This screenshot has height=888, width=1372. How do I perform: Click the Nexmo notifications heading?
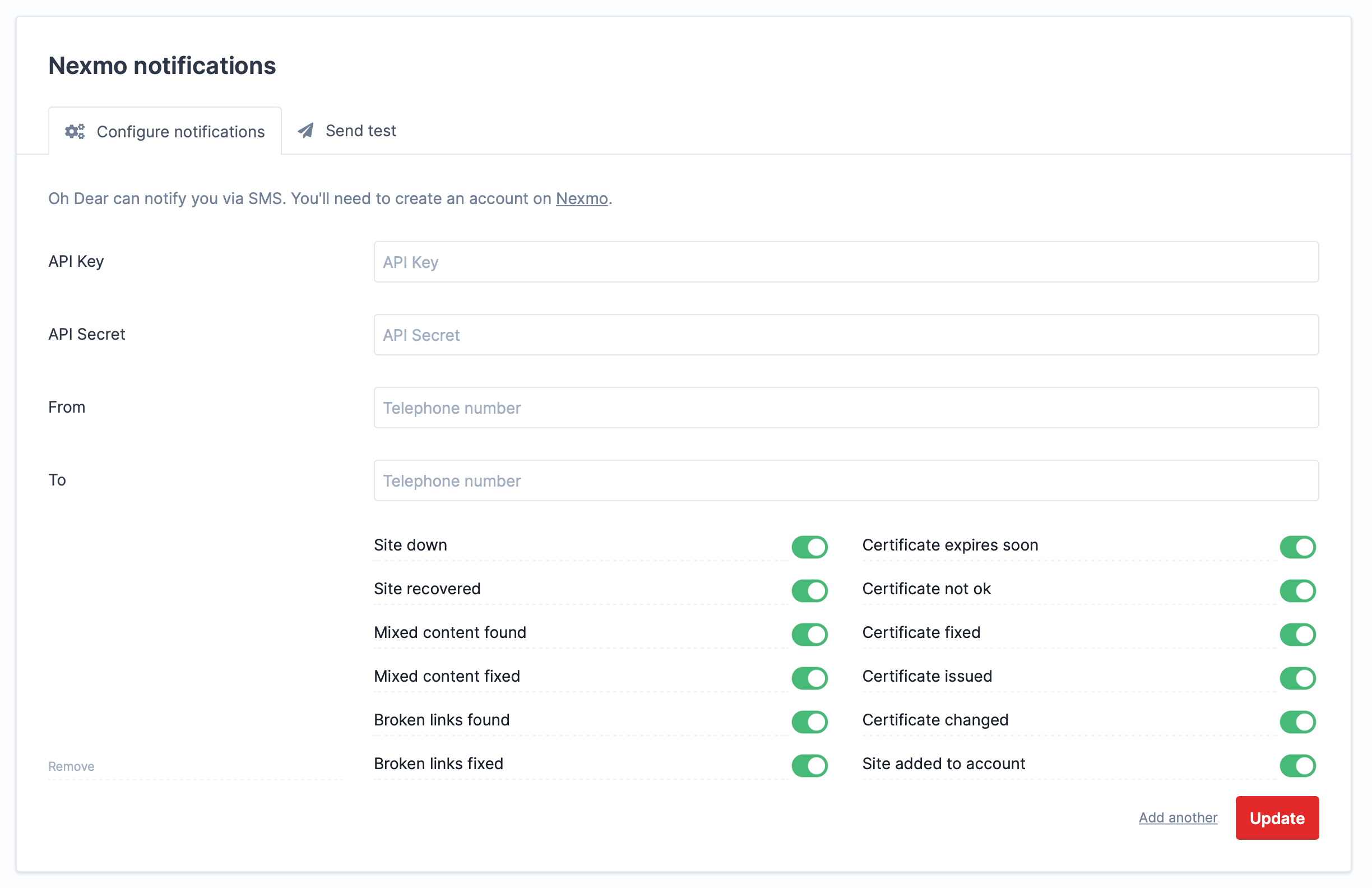[x=162, y=65]
